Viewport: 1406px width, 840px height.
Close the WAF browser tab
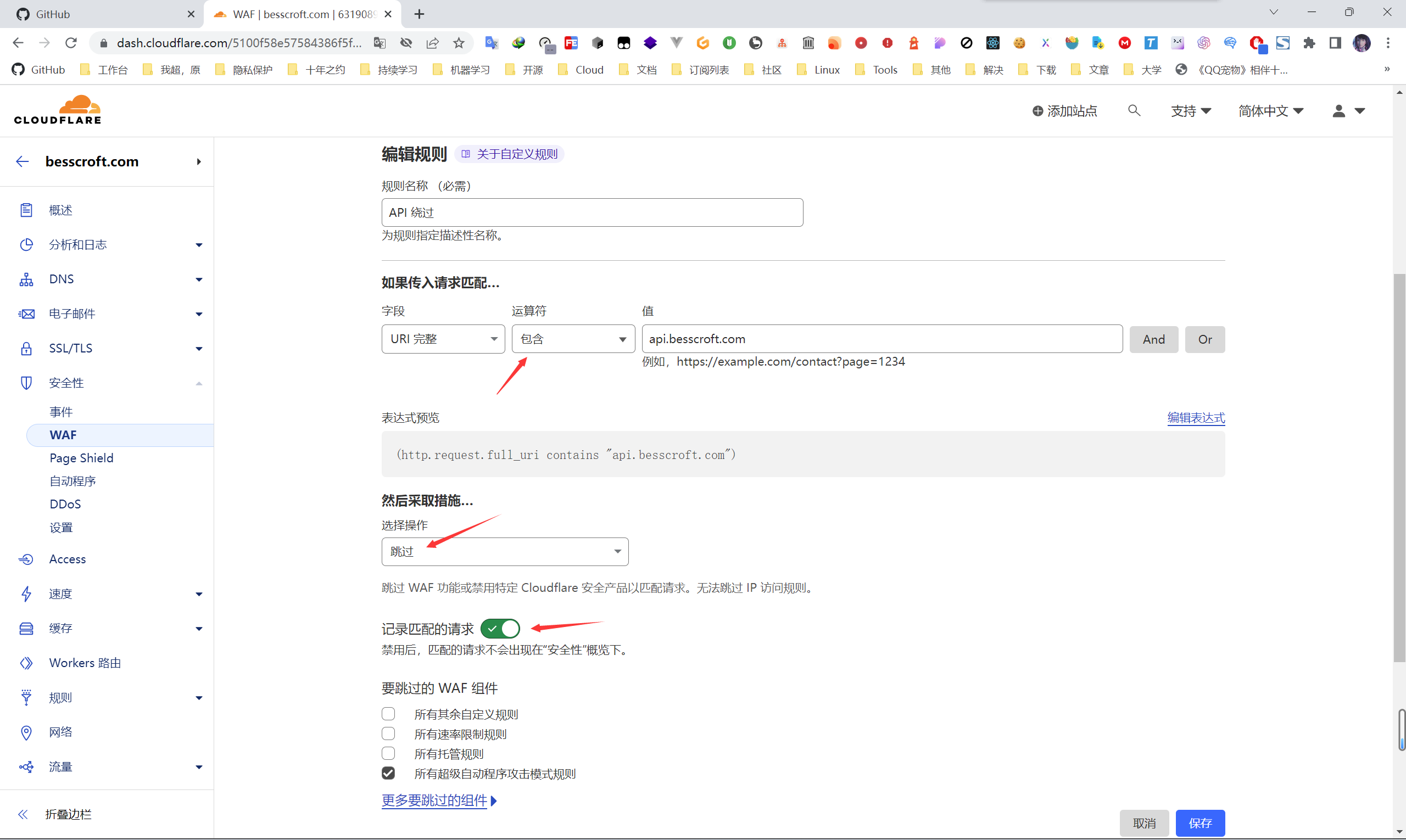(388, 14)
